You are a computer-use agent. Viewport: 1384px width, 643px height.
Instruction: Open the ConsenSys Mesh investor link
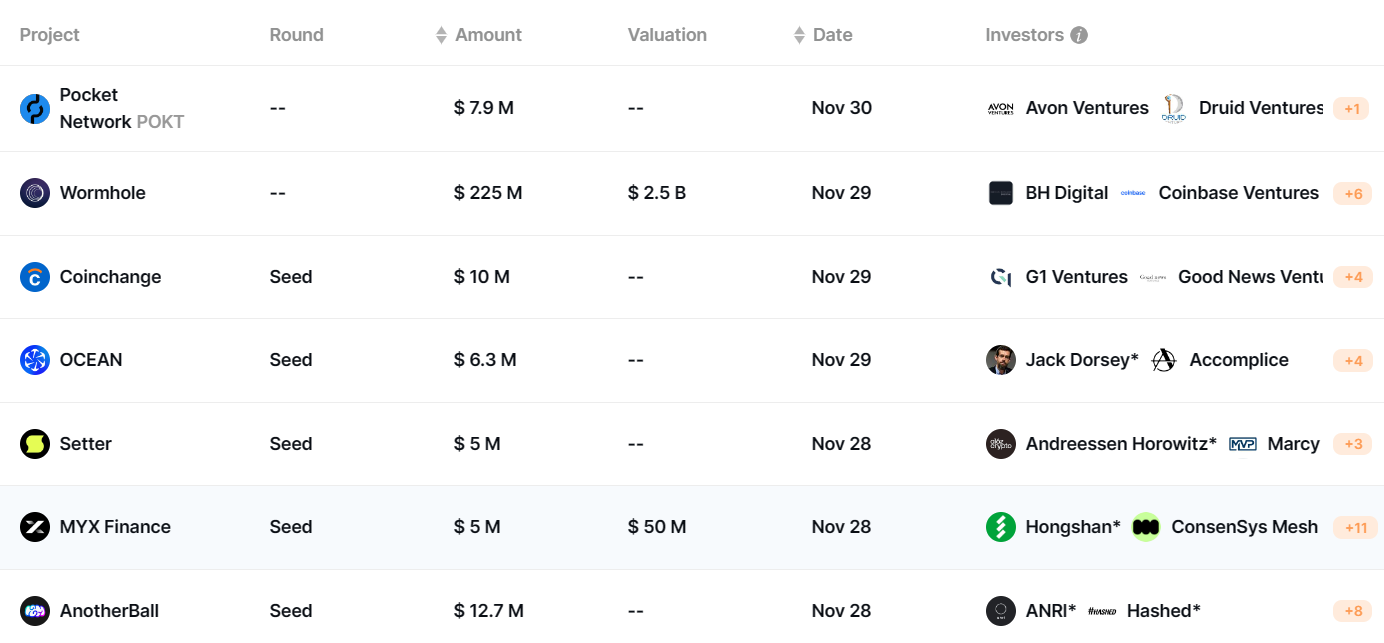click(1244, 527)
